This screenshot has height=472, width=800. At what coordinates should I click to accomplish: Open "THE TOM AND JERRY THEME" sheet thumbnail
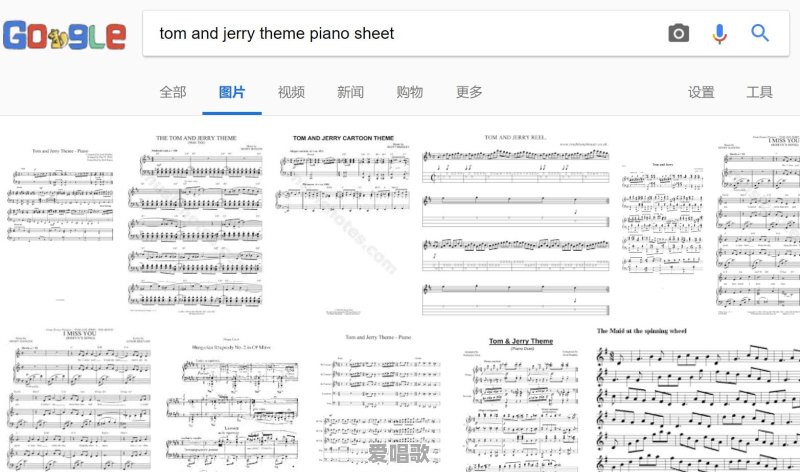click(x=196, y=223)
